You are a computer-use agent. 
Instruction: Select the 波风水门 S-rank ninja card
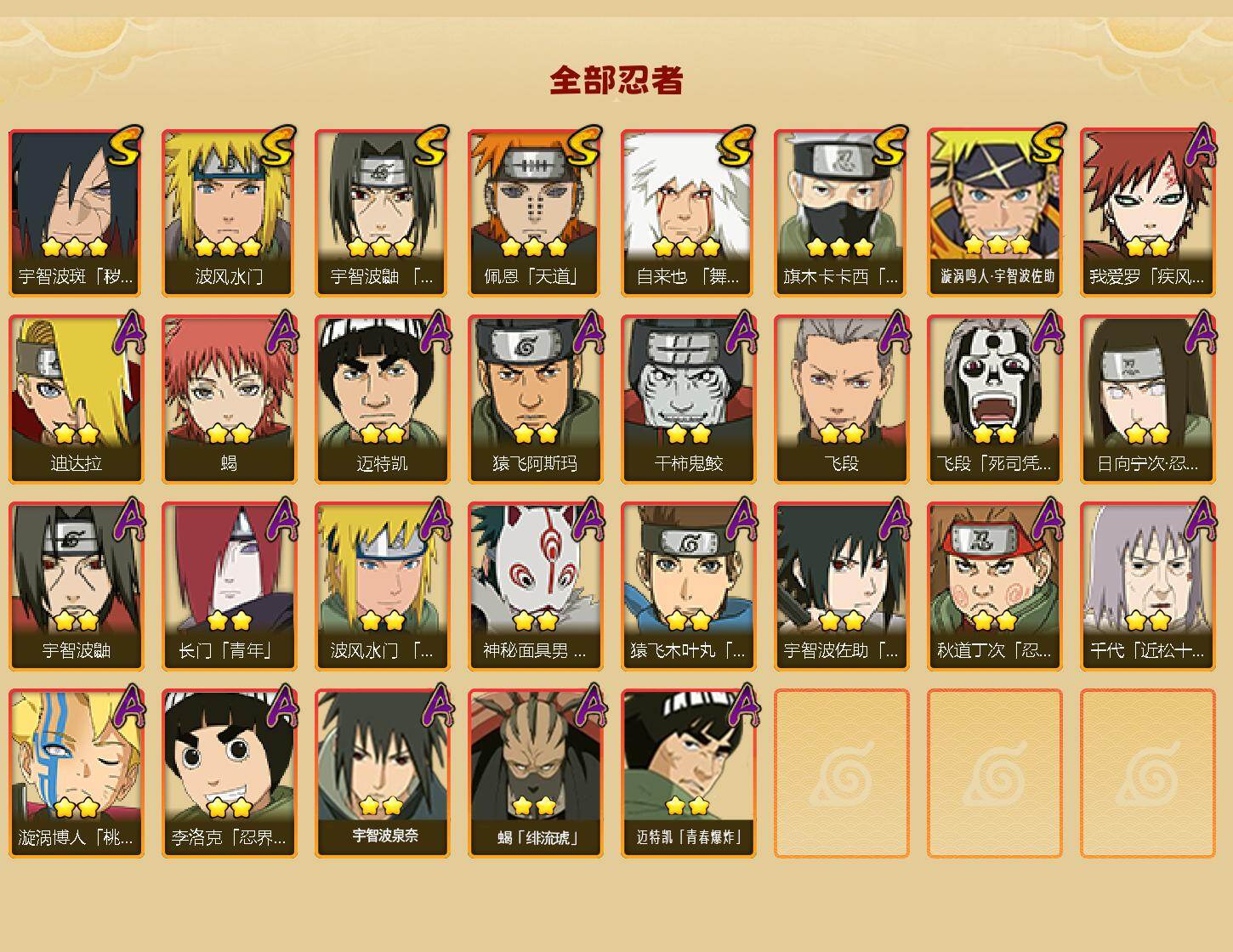(x=230, y=212)
